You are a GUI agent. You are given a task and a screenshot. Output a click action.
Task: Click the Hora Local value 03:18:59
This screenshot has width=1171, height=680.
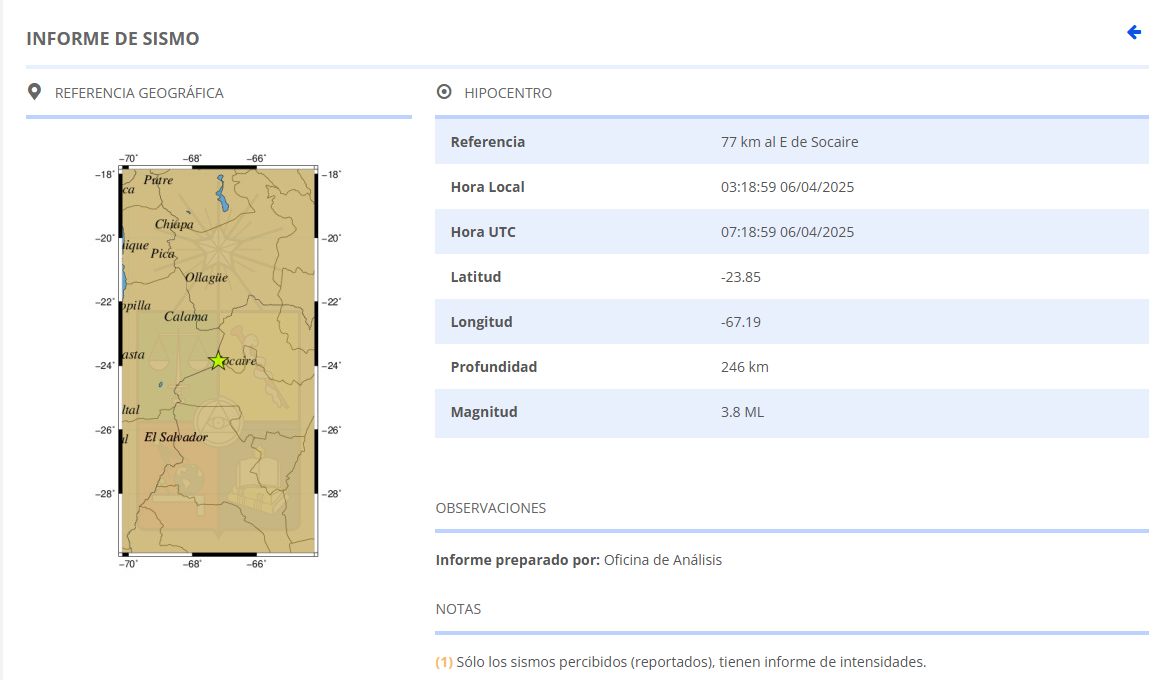(x=787, y=187)
